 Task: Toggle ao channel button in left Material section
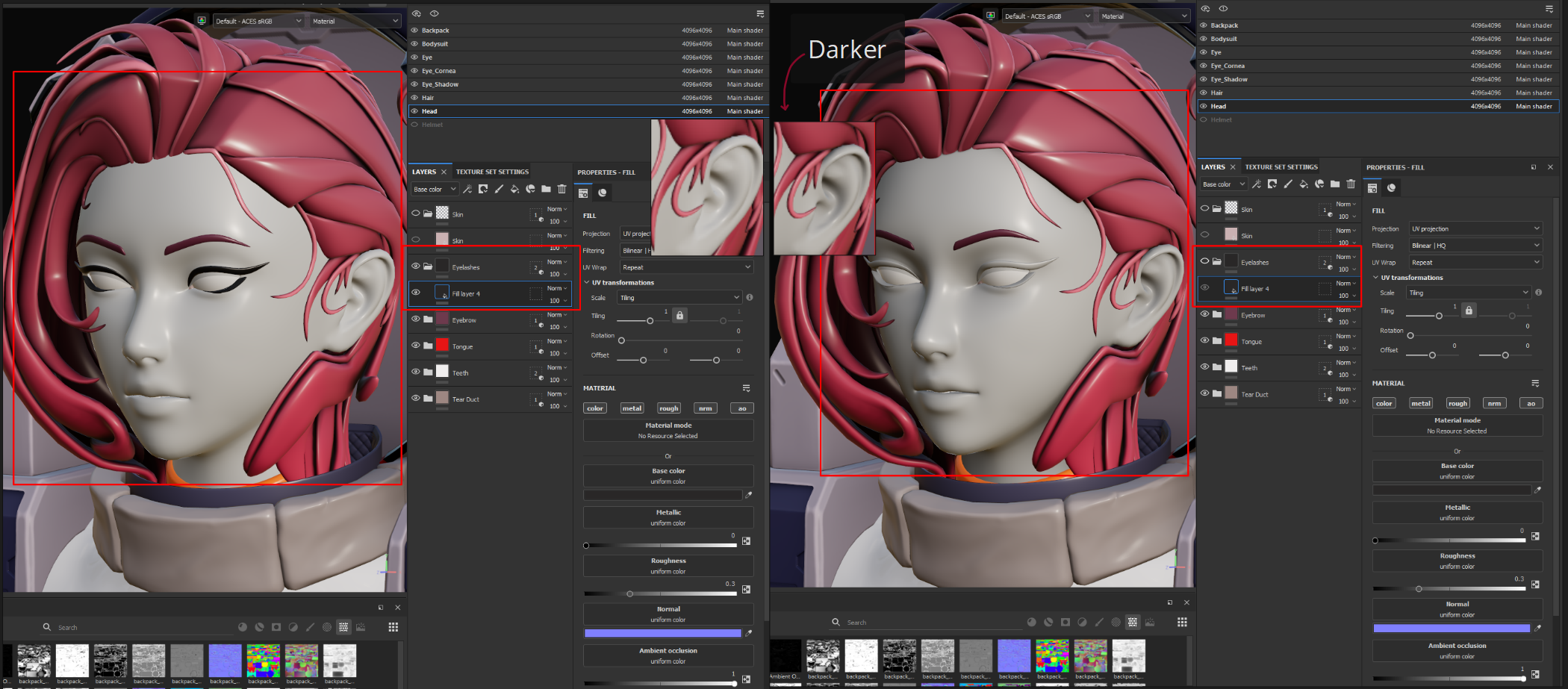pyautogui.click(x=742, y=408)
